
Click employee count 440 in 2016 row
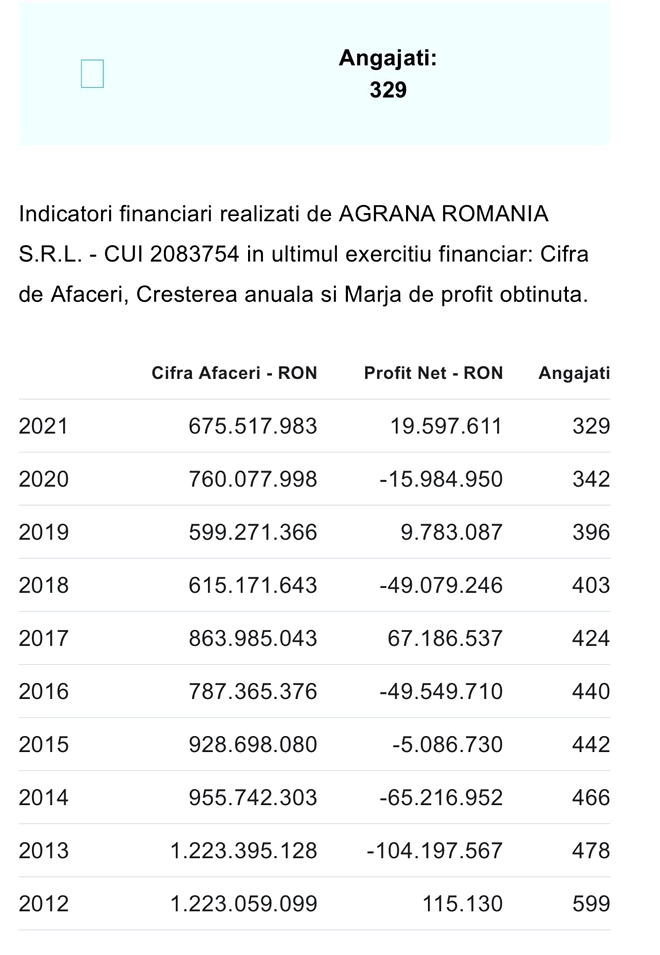coord(591,691)
